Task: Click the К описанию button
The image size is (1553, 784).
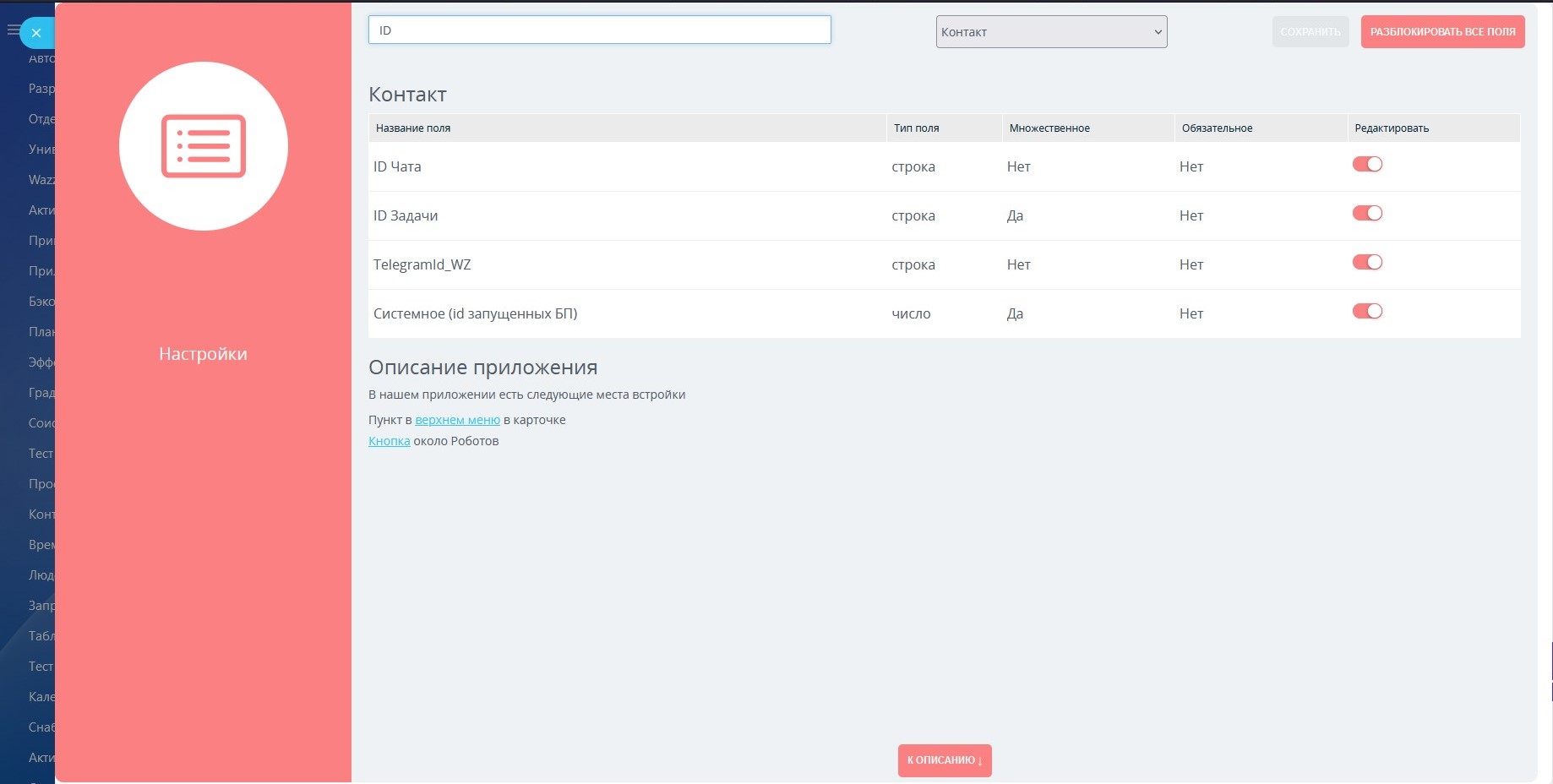Action: (x=944, y=760)
